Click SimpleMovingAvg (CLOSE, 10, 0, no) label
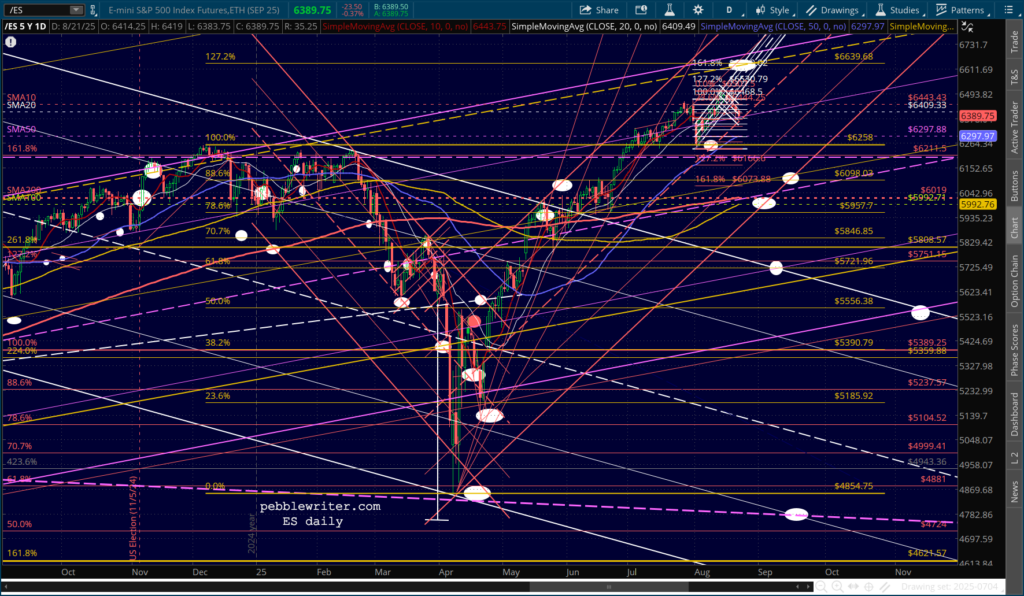1024x596 pixels. (396, 27)
